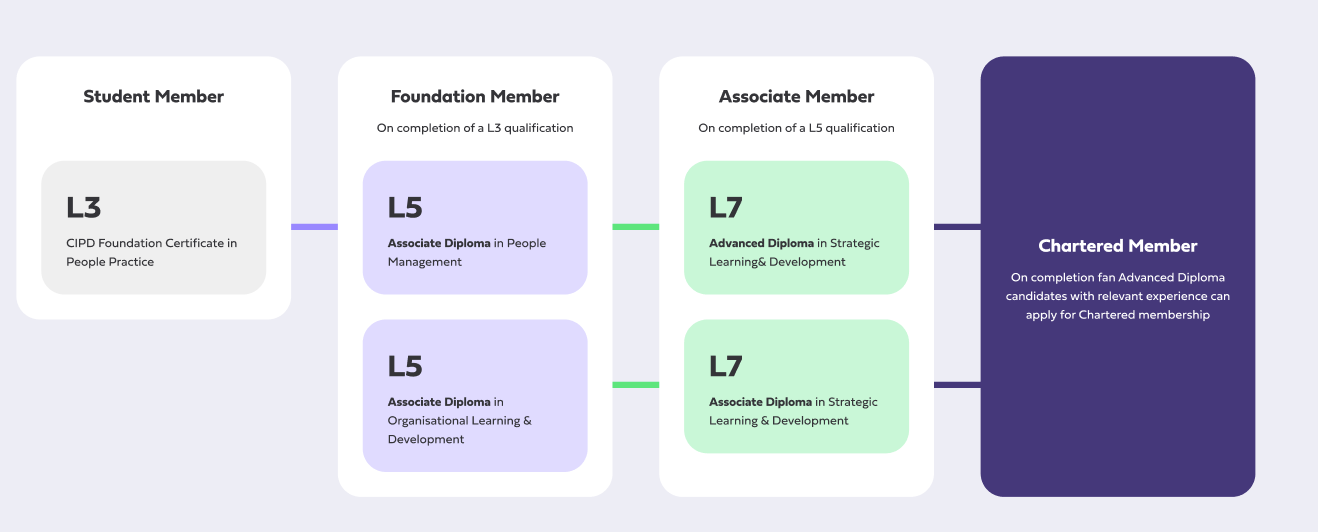Click the Associate Member heading
Screen dimensions: 1318x532
click(796, 97)
